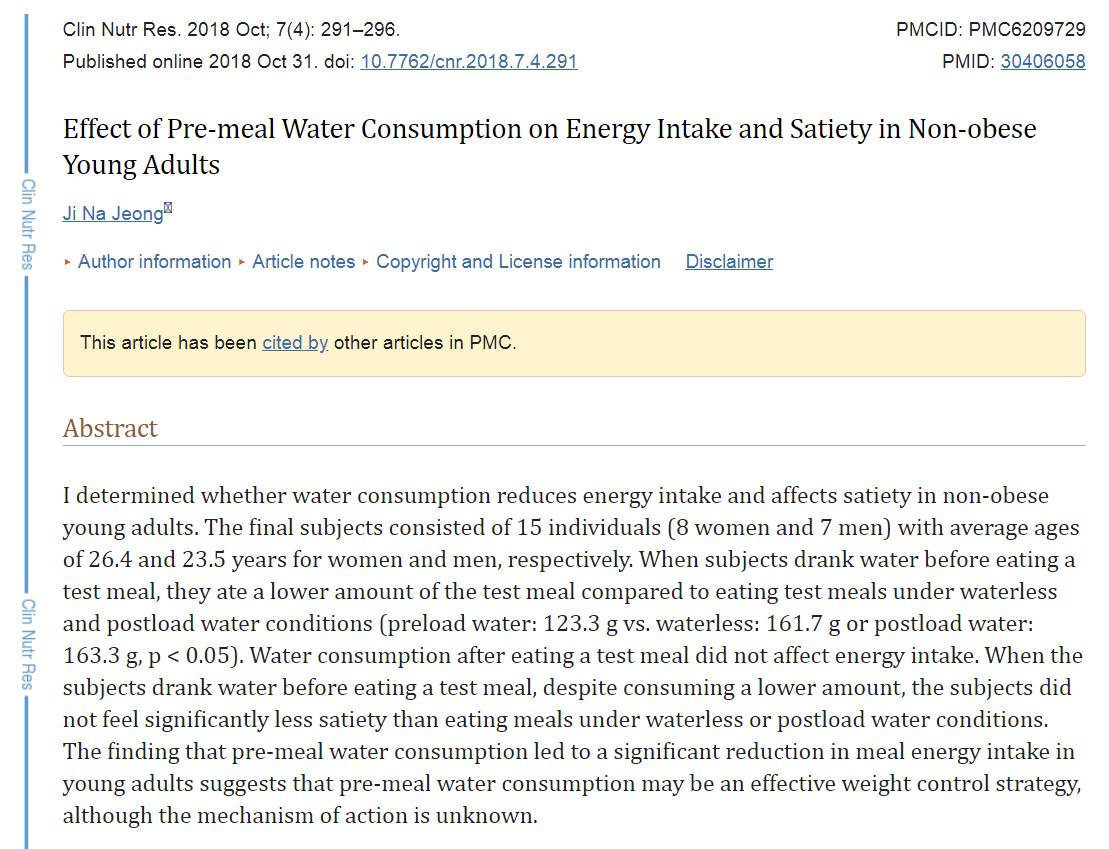Click the triangle arrow before Copyright and License
The image size is (1109, 849).
pyautogui.click(x=366, y=263)
